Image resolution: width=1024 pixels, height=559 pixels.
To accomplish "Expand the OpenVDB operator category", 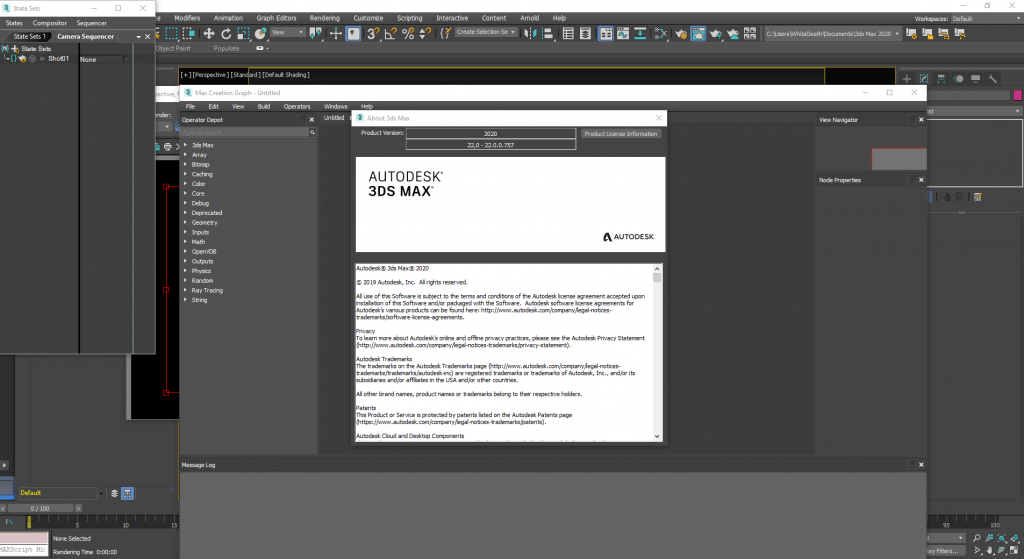I will pos(185,251).
